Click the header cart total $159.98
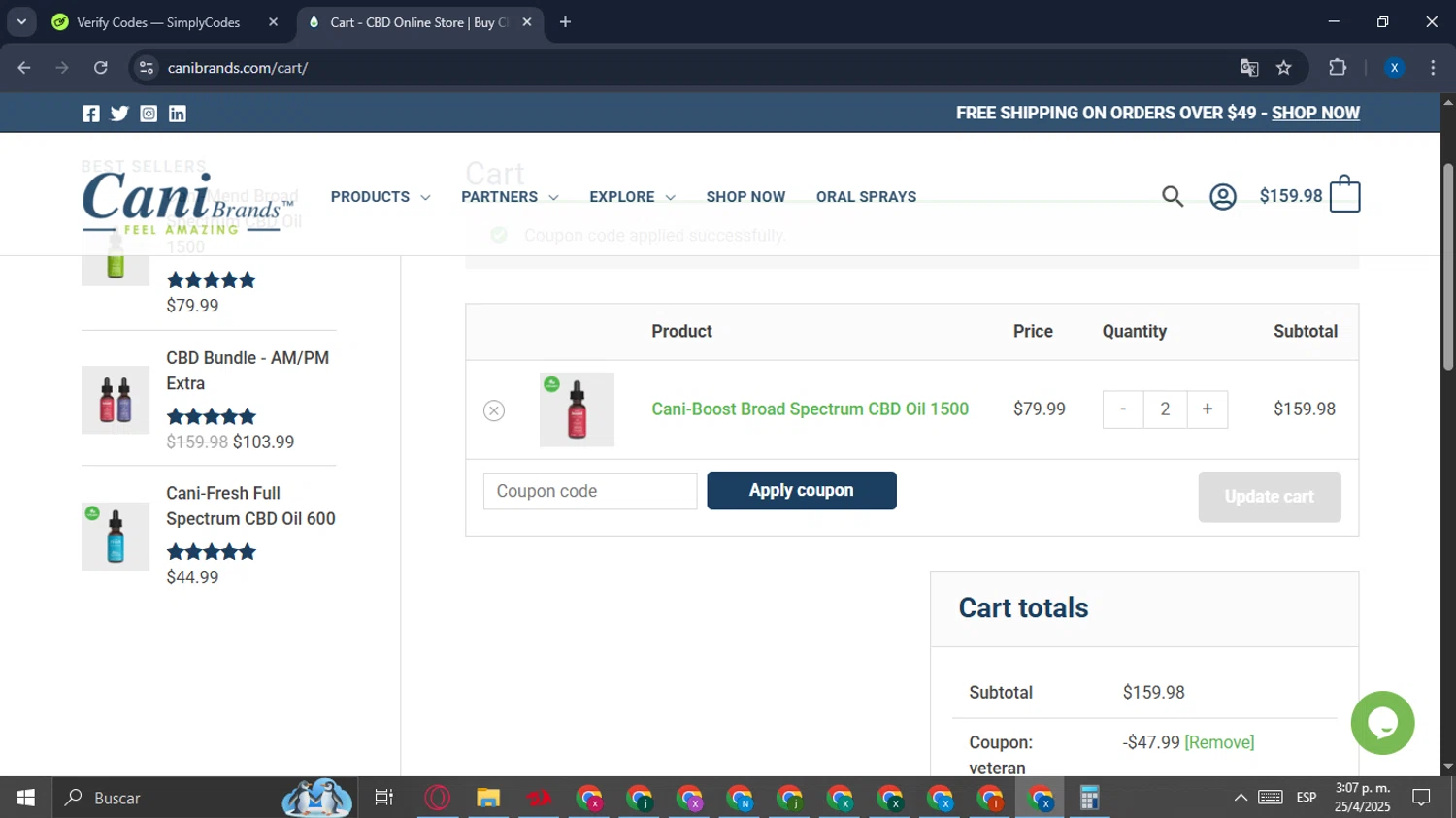 (1291, 196)
